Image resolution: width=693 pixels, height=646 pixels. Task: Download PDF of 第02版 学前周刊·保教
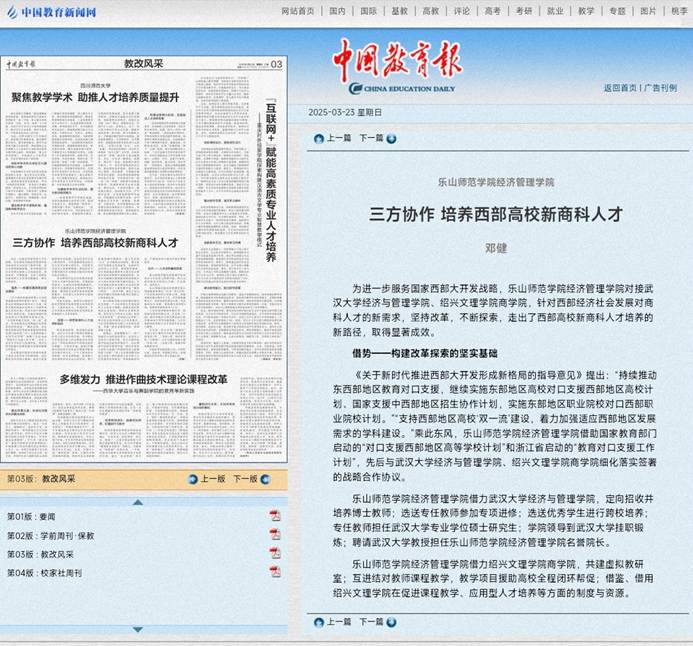click(275, 535)
